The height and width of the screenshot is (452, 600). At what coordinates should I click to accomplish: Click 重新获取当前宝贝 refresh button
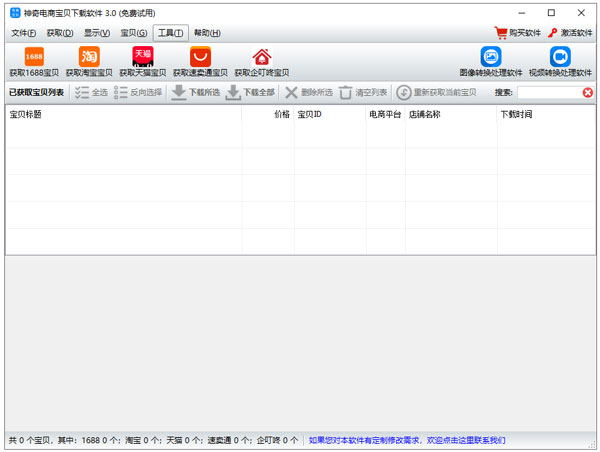point(436,93)
